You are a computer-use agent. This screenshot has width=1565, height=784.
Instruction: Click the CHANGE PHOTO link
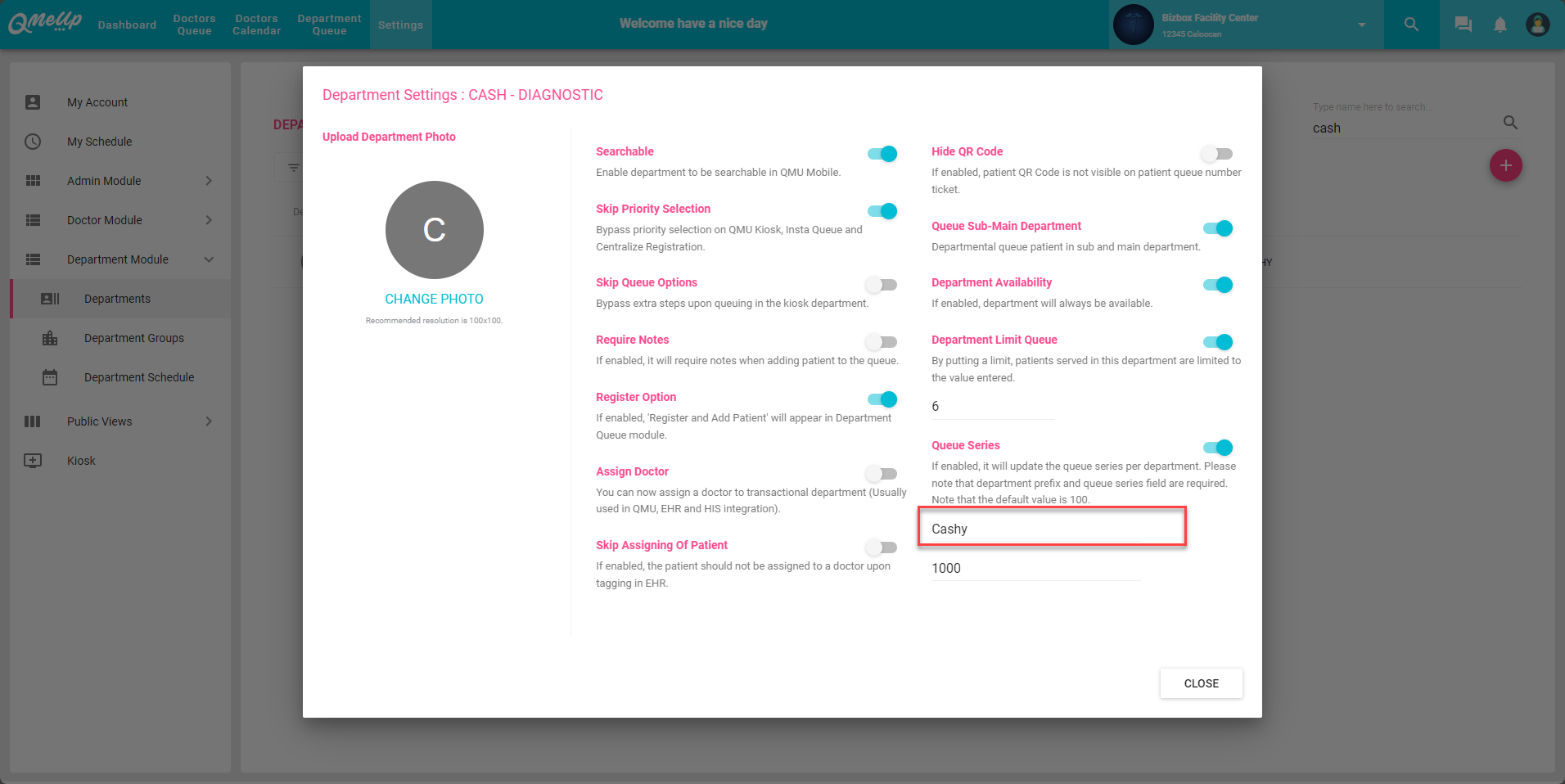(434, 299)
